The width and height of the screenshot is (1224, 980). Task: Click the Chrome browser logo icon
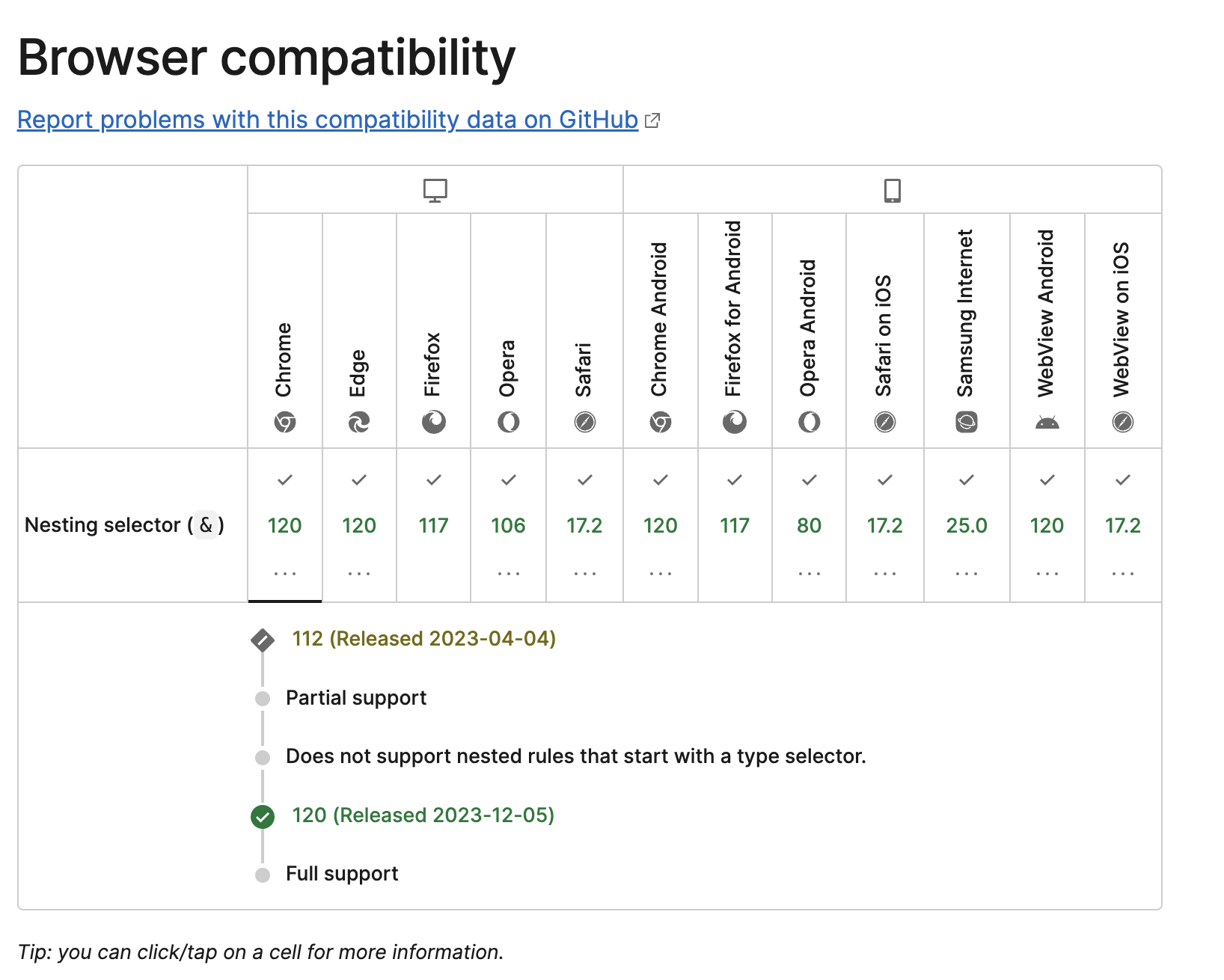(x=285, y=423)
